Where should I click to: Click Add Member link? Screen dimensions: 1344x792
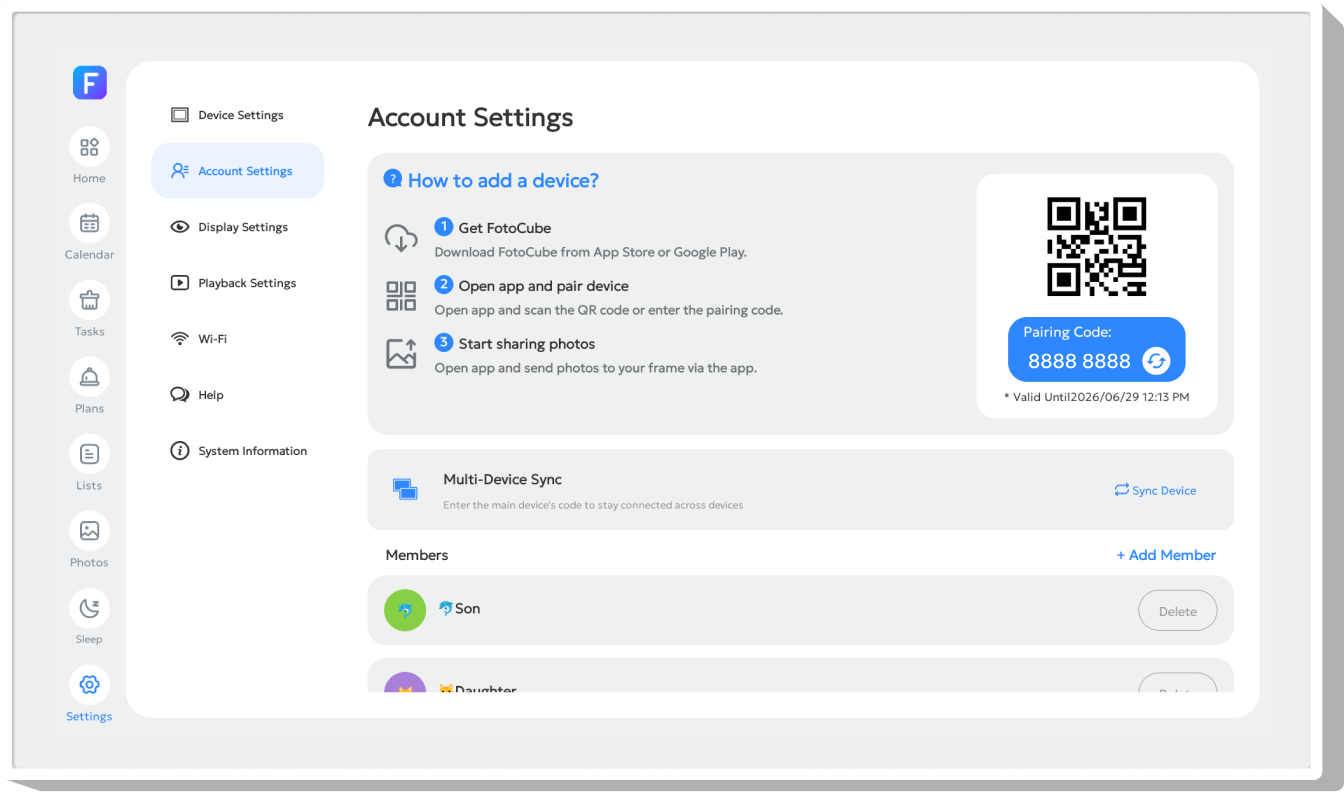pyautogui.click(x=1166, y=555)
